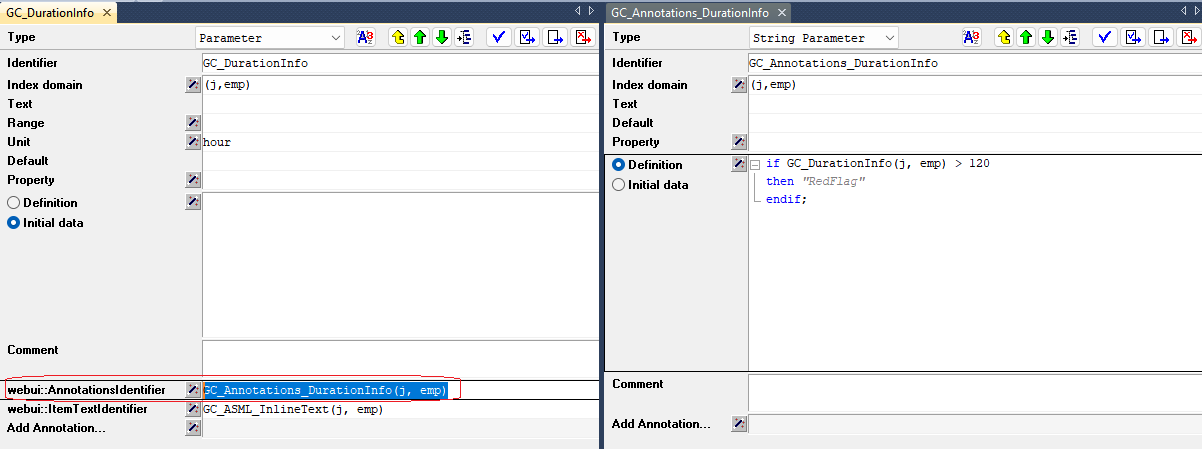Click green up-arrow icon in GC_DurationInfo pane
1202x449 pixels.
[x=419, y=38]
